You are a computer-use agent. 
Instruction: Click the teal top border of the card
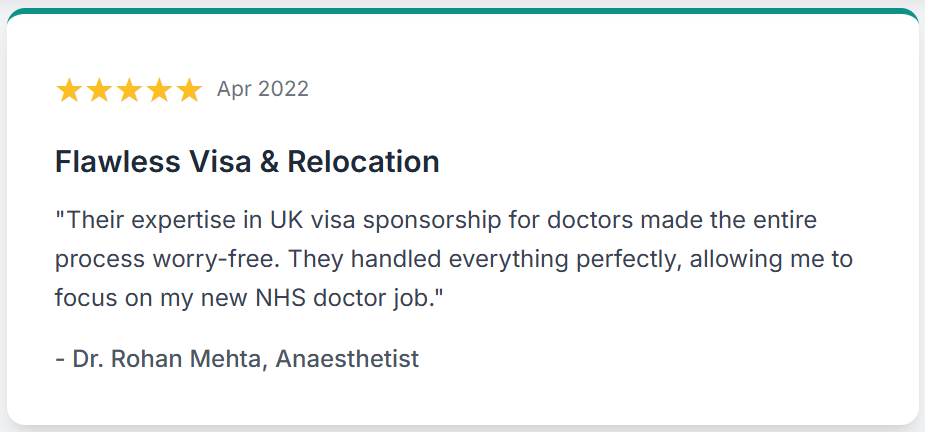click(462, 11)
